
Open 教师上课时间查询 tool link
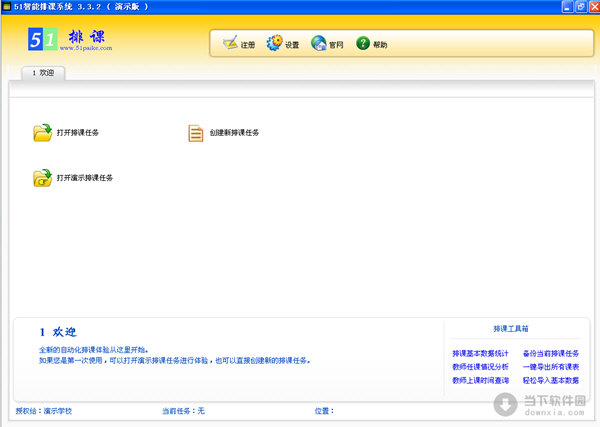pos(480,380)
